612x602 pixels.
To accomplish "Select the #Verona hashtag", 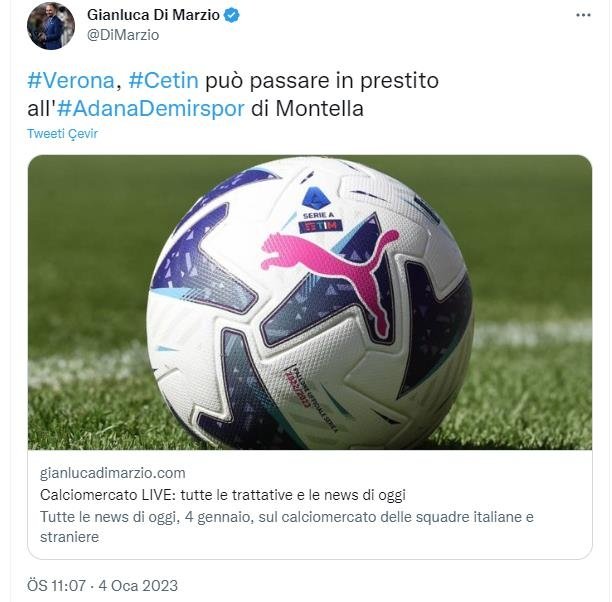I will pos(74,81).
